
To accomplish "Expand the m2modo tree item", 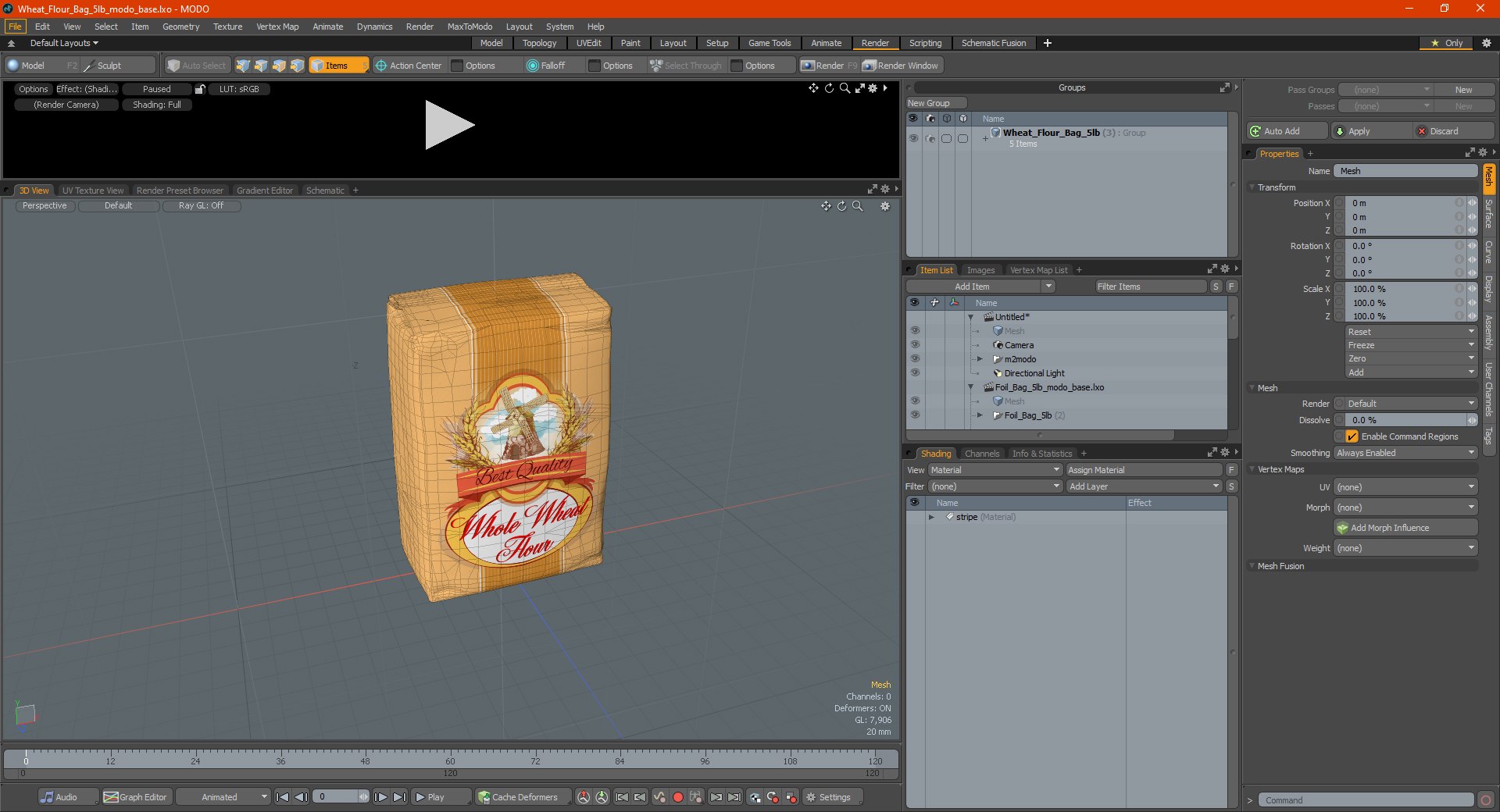I will (x=980, y=359).
